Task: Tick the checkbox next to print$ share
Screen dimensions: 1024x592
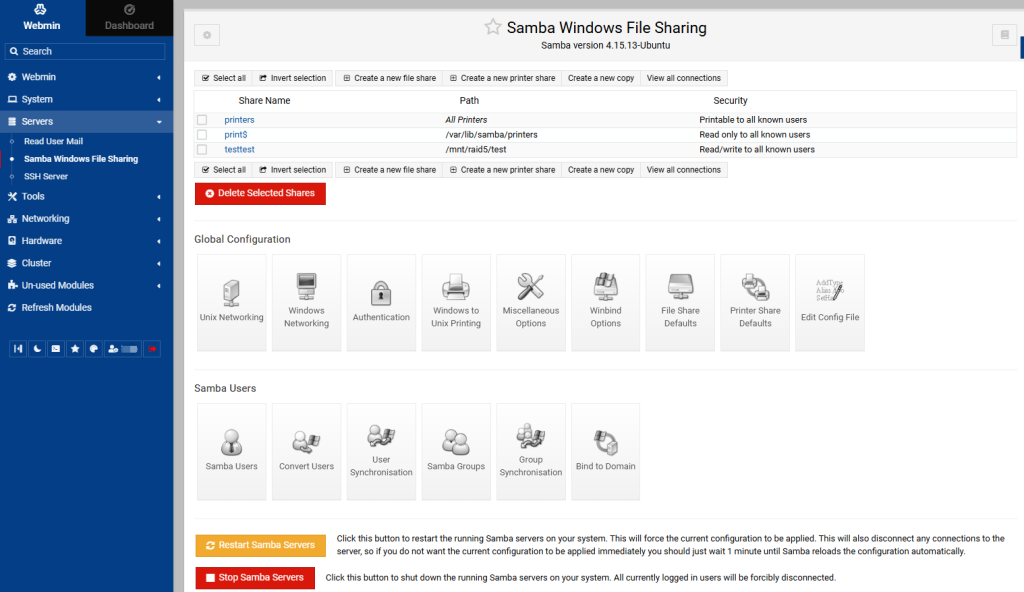Action: tap(202, 135)
